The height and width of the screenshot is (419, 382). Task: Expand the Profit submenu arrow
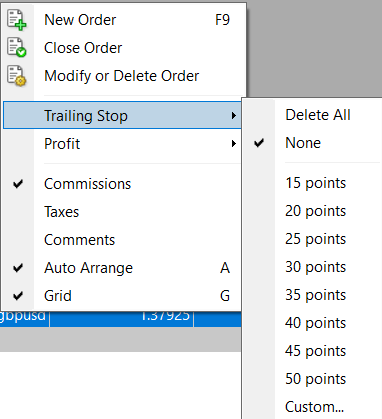(234, 144)
